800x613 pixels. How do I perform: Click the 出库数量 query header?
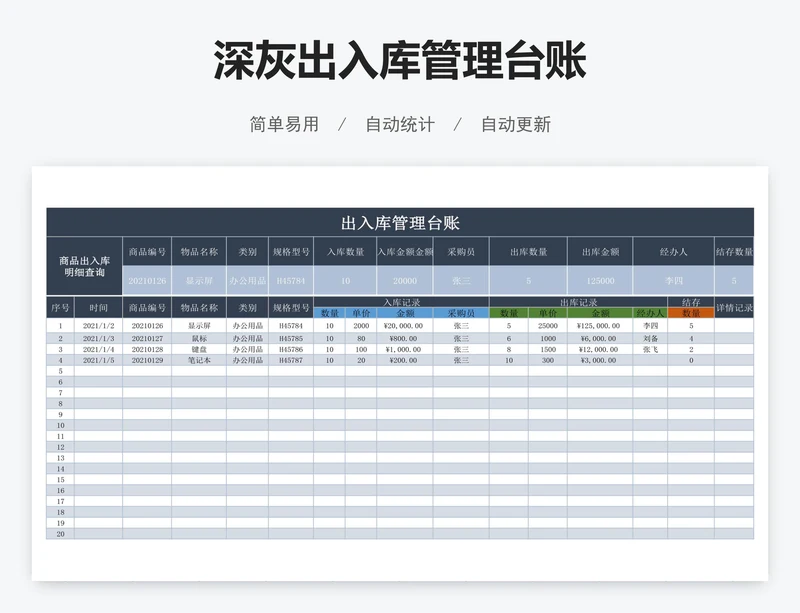click(x=528, y=252)
